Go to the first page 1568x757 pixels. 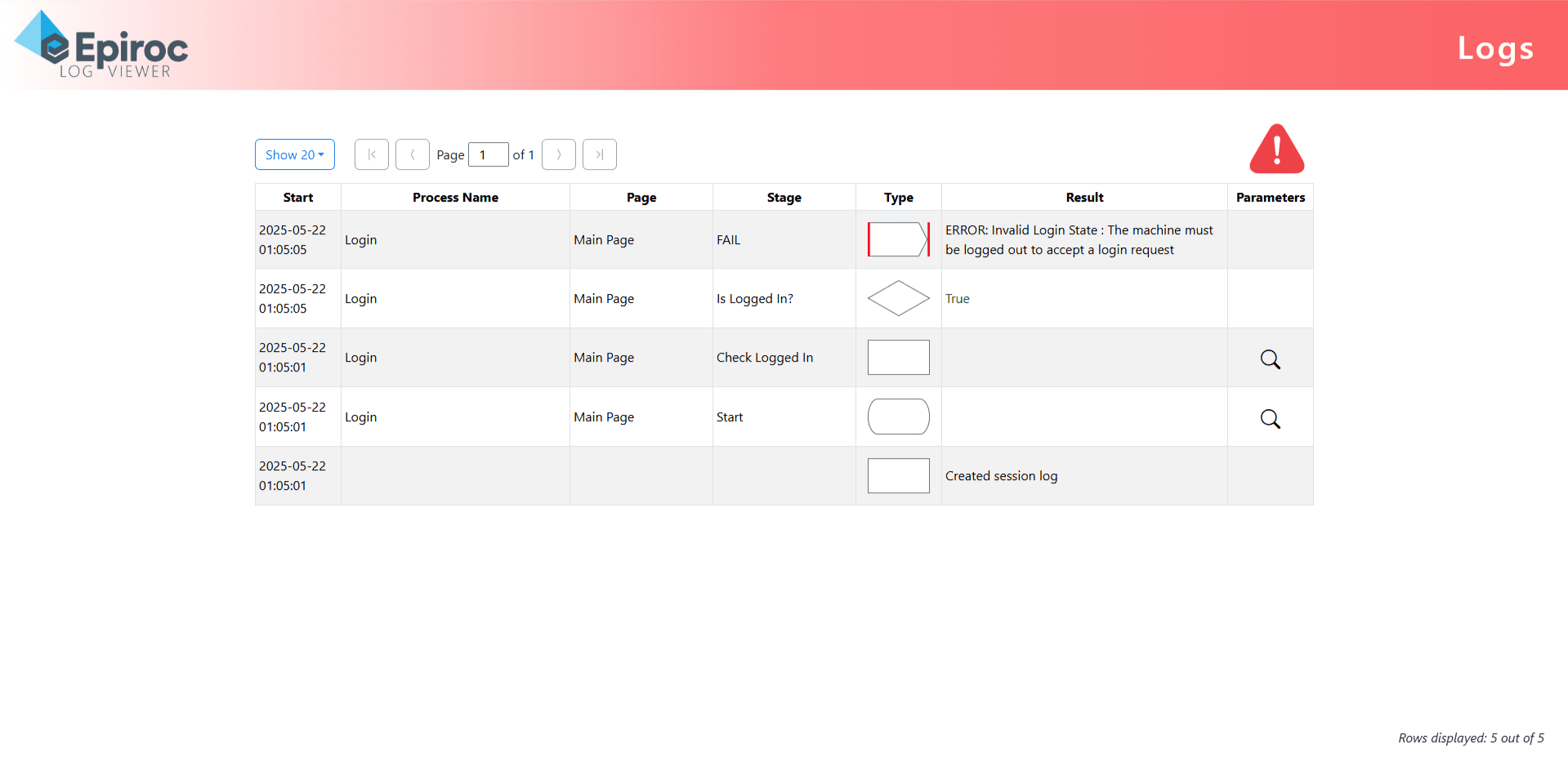pos(372,155)
